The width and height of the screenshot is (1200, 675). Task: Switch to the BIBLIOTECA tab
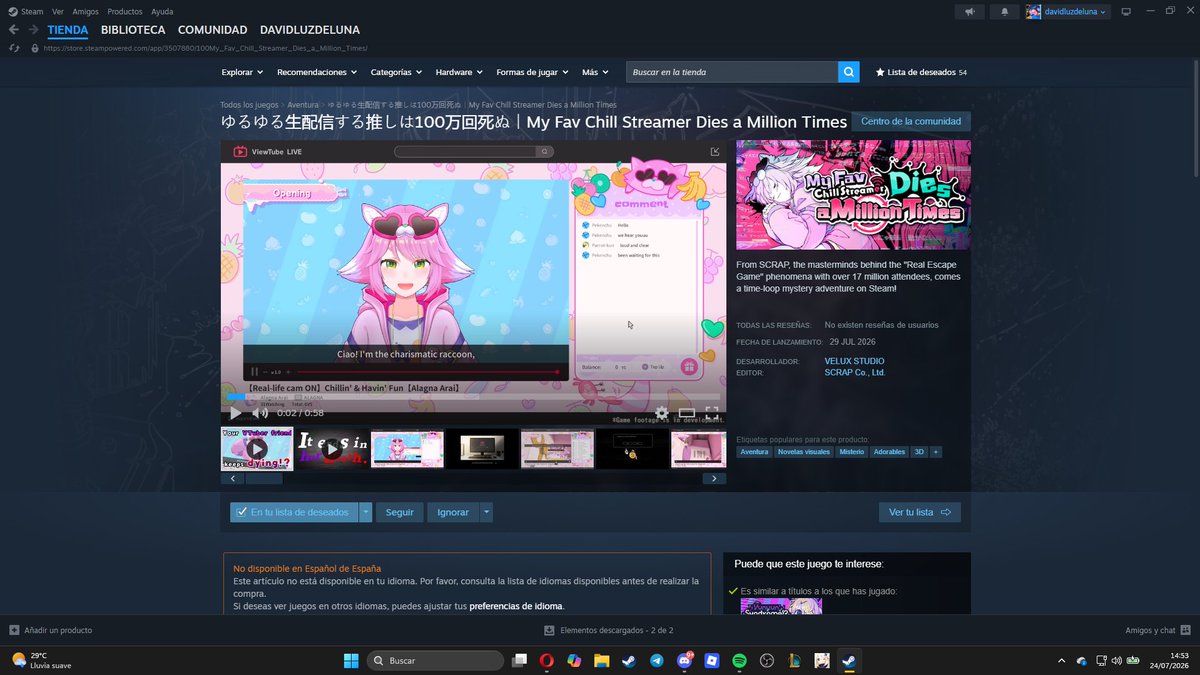tap(133, 30)
